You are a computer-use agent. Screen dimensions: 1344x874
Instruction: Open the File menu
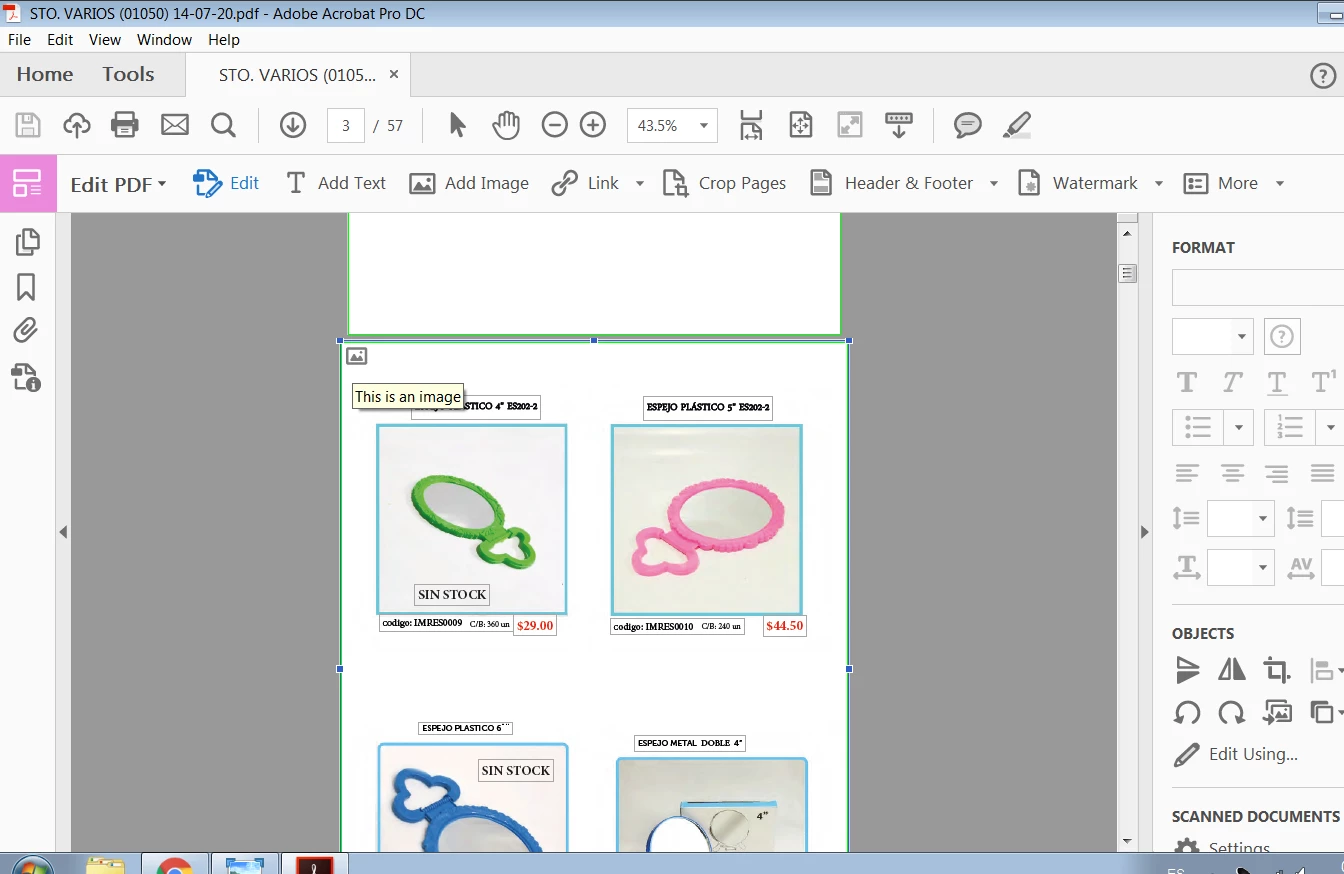click(x=19, y=40)
